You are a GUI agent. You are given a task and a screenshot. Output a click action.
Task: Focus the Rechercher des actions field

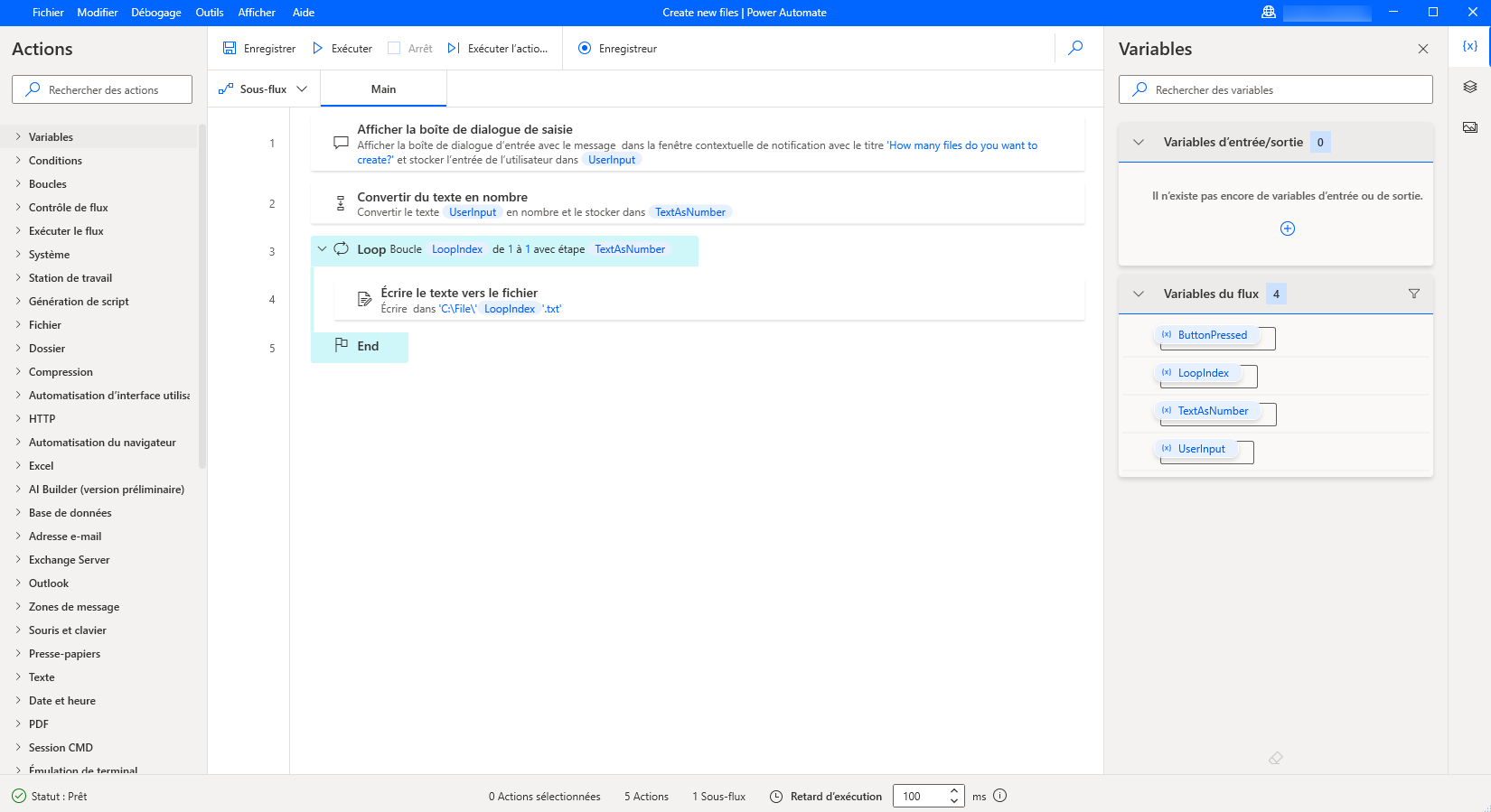click(102, 89)
